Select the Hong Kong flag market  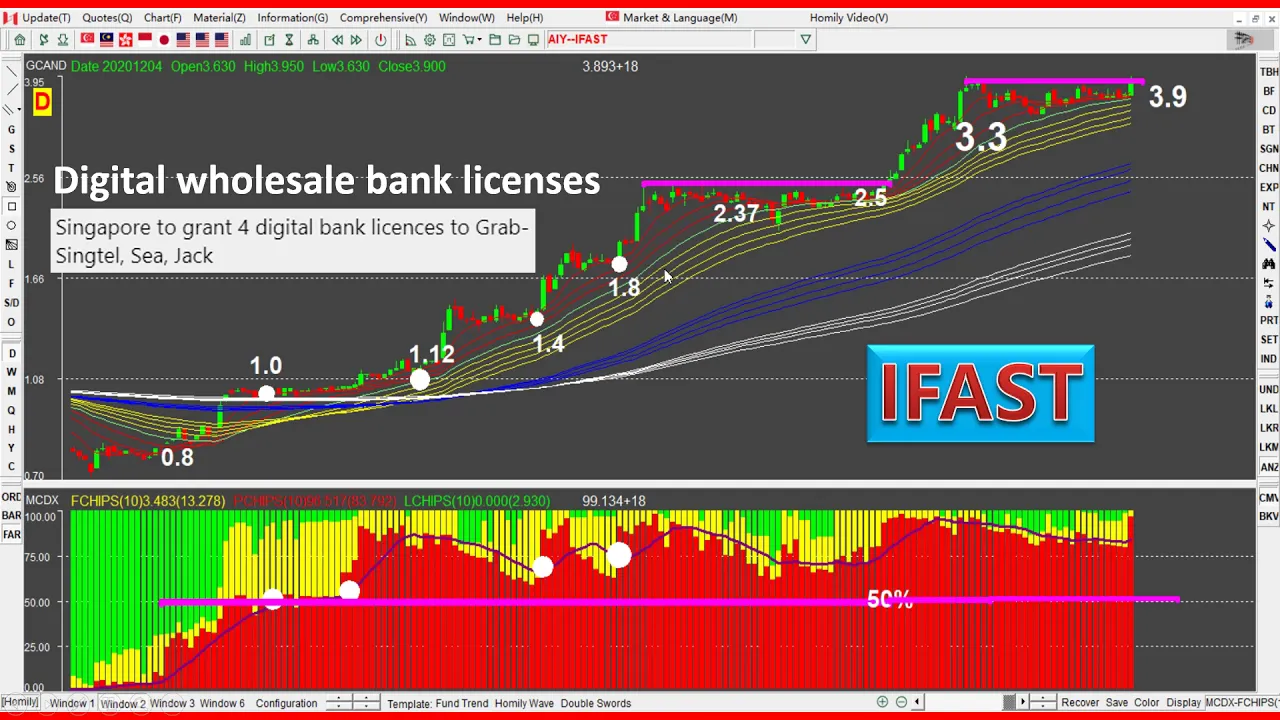(125, 40)
